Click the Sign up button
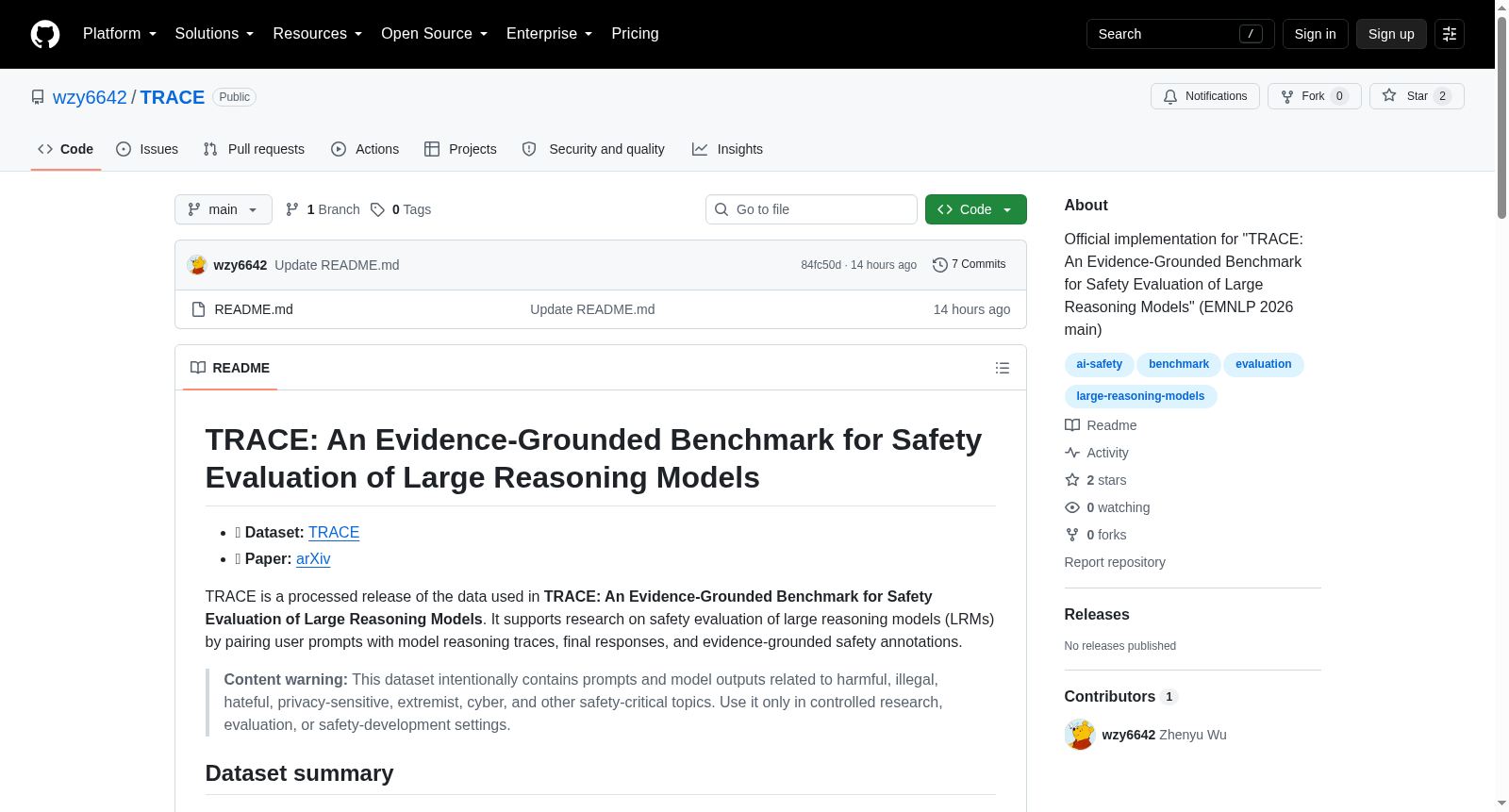 pos(1391,34)
